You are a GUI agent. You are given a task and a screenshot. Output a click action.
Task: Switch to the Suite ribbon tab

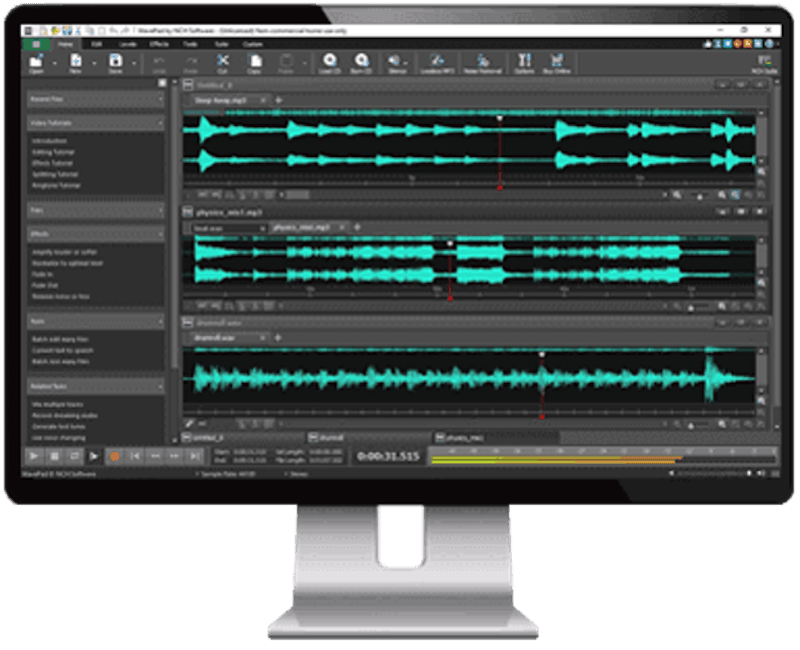click(x=221, y=44)
